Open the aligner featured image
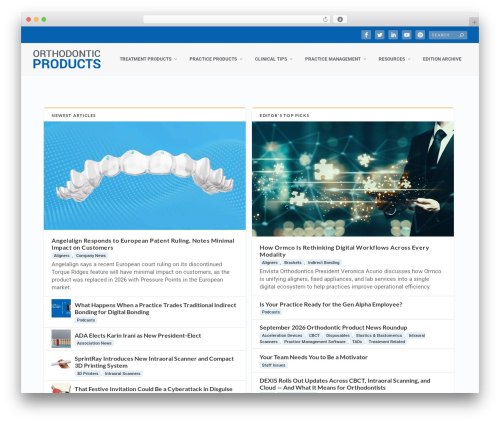The height and width of the screenshot is (423, 500). coord(145,175)
